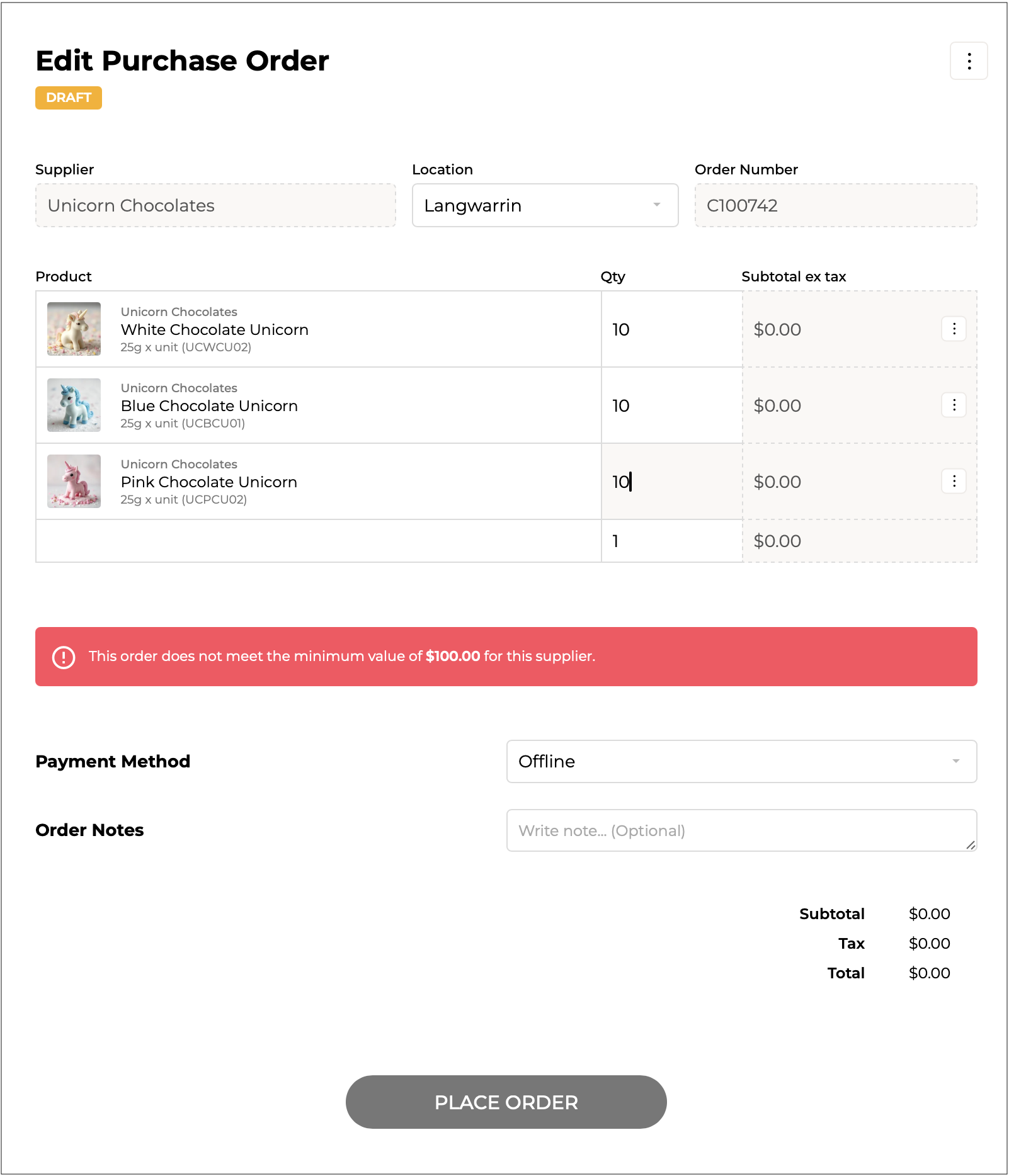The image size is (1009, 1176).
Task: Edit quantity for Pink Chocolate Unicorn
Action: pos(671,482)
